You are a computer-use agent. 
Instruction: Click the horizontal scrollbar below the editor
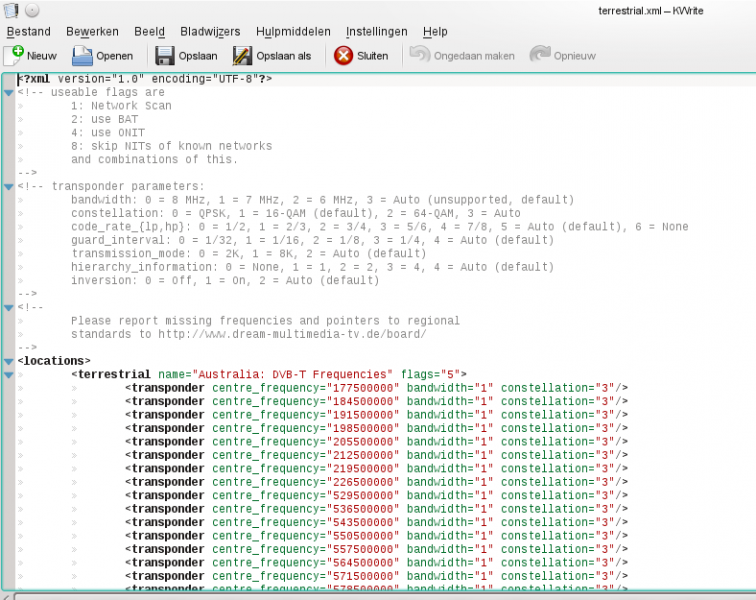[x=380, y=596]
